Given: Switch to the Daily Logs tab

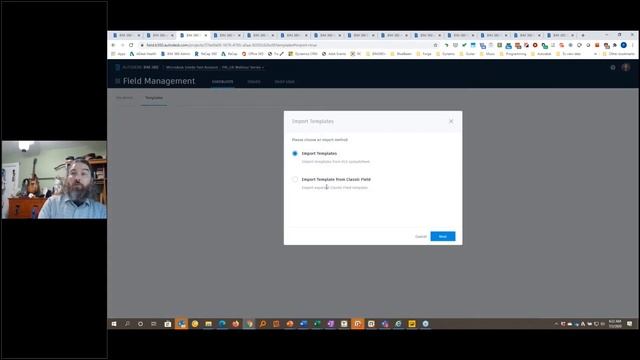Looking at the screenshot, I should point(284,82).
